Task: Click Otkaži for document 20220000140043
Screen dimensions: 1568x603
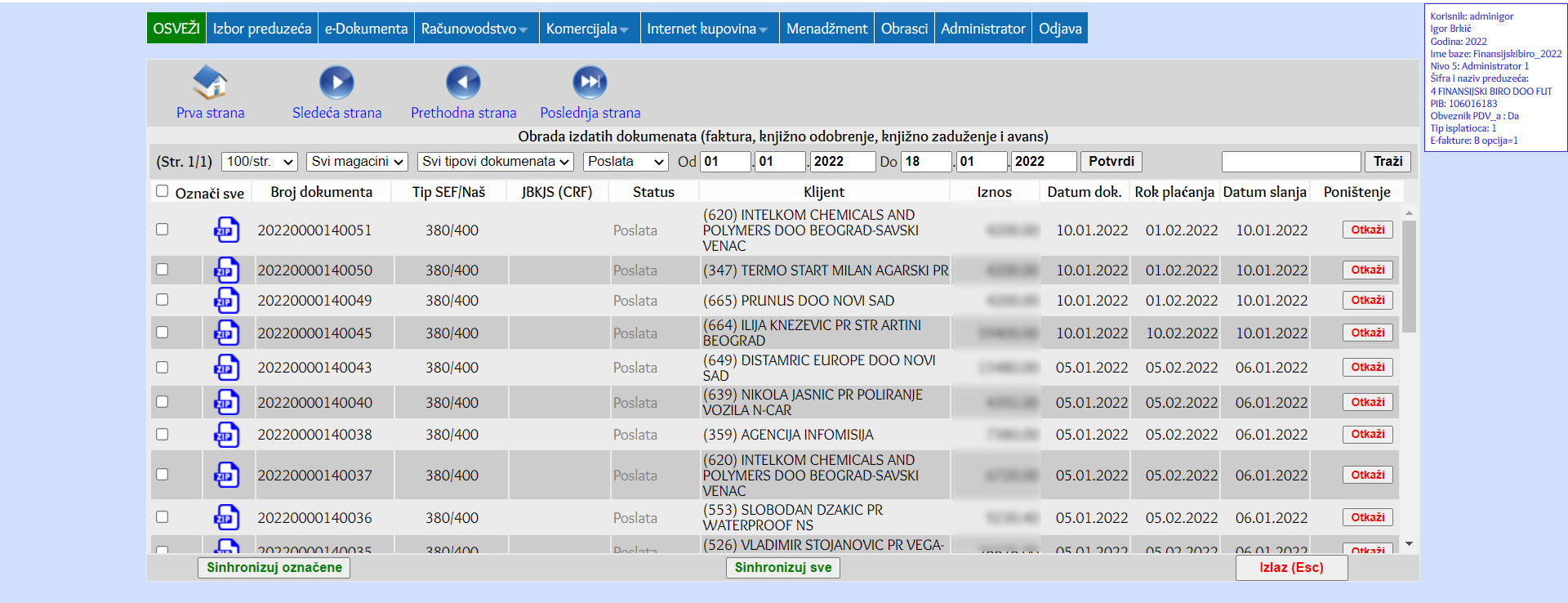Action: click(x=1367, y=368)
